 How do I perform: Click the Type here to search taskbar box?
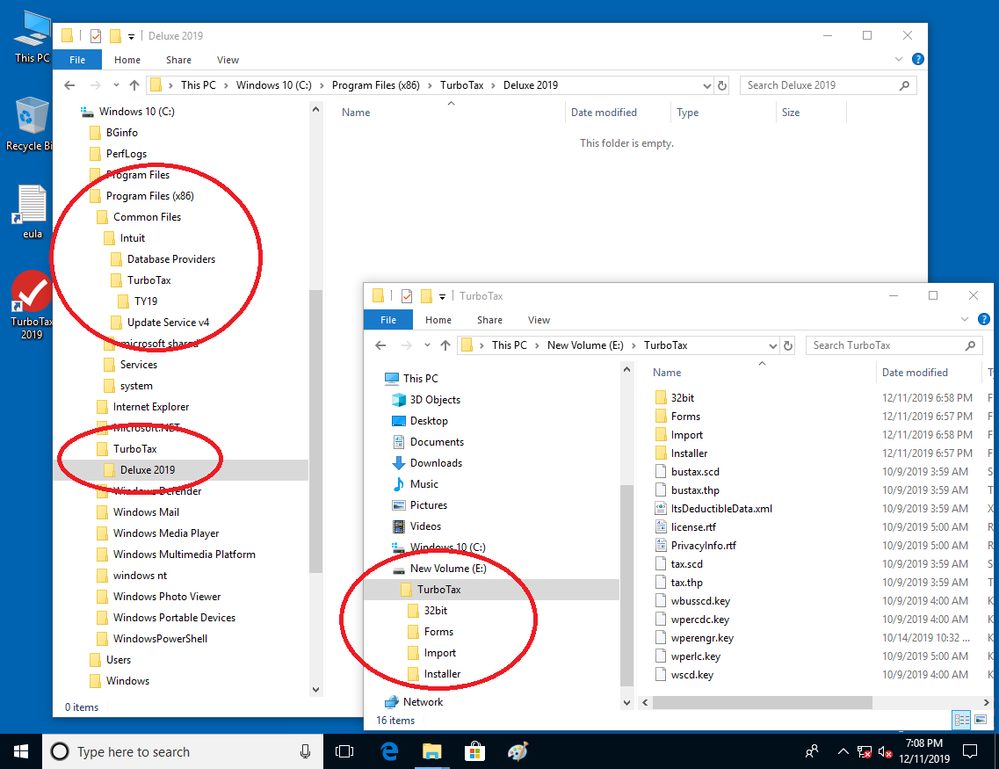tap(182, 752)
